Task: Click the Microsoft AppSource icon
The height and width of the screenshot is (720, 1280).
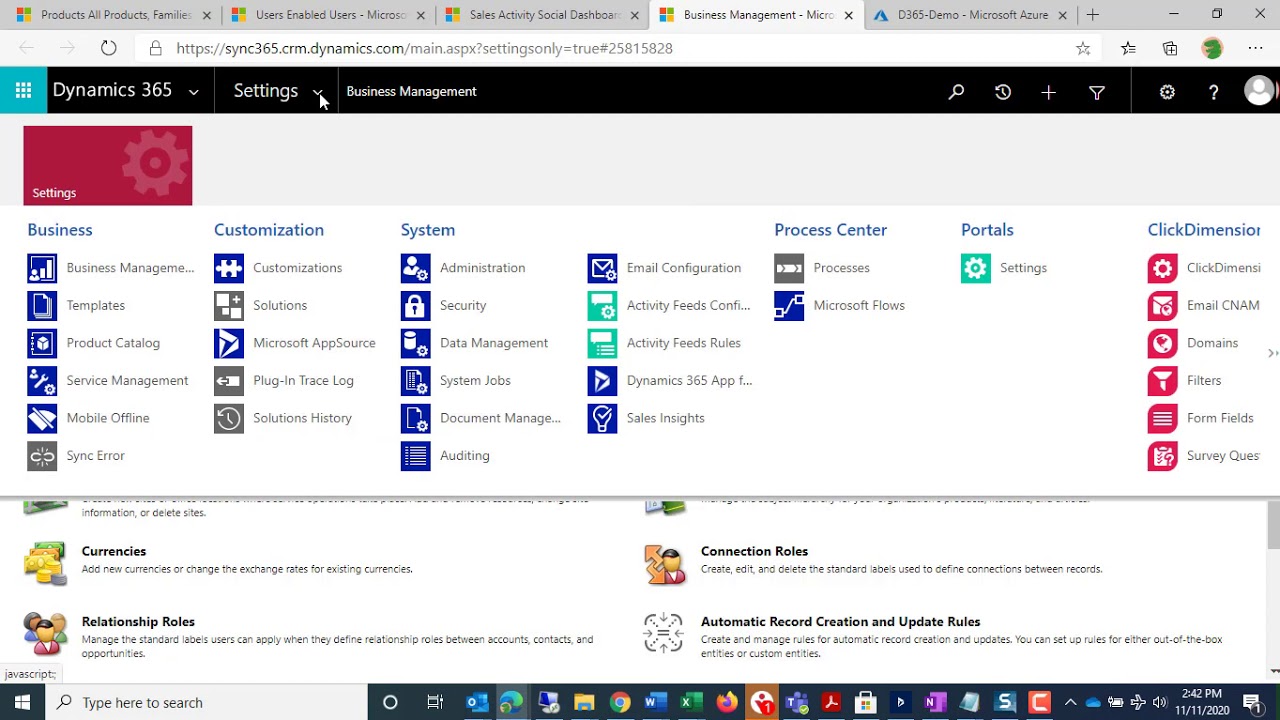Action: click(x=229, y=343)
